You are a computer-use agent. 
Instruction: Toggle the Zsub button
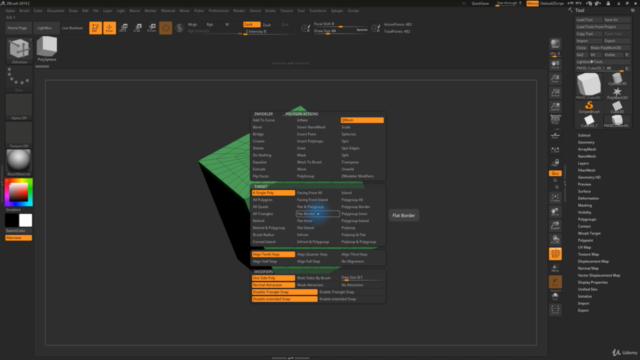point(268,24)
